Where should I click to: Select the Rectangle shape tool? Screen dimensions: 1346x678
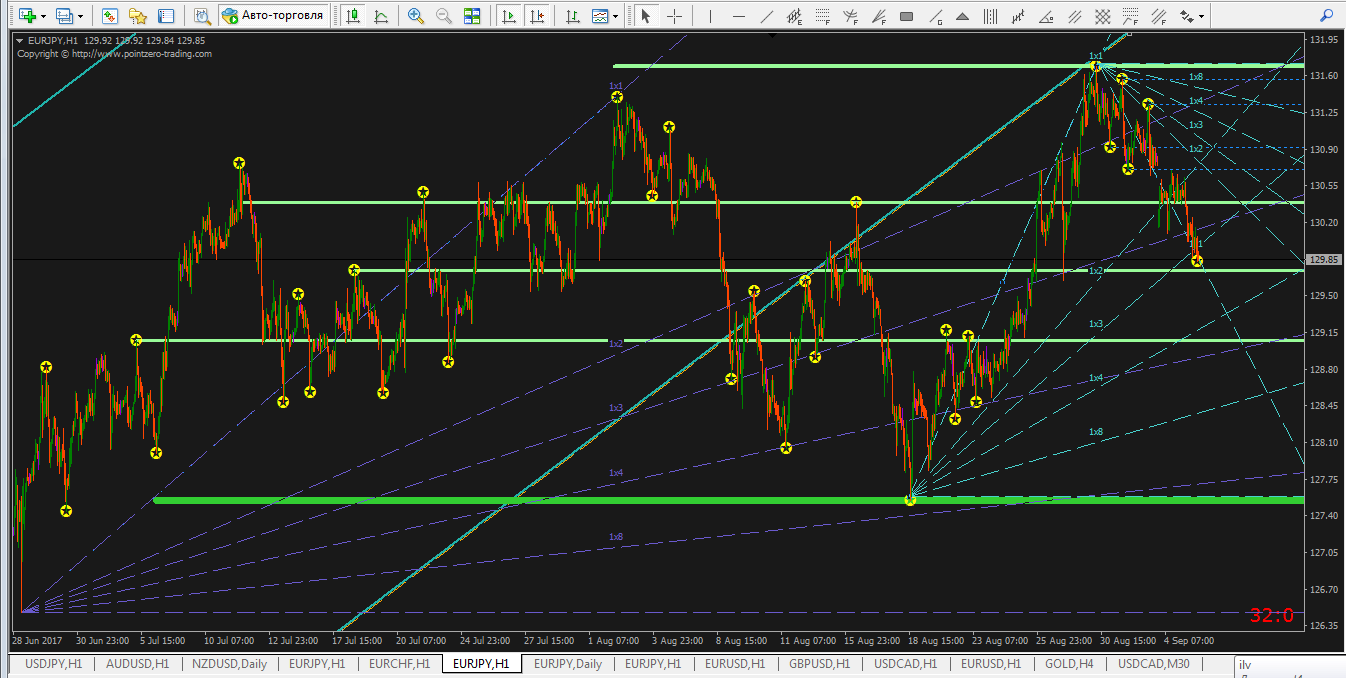click(907, 16)
